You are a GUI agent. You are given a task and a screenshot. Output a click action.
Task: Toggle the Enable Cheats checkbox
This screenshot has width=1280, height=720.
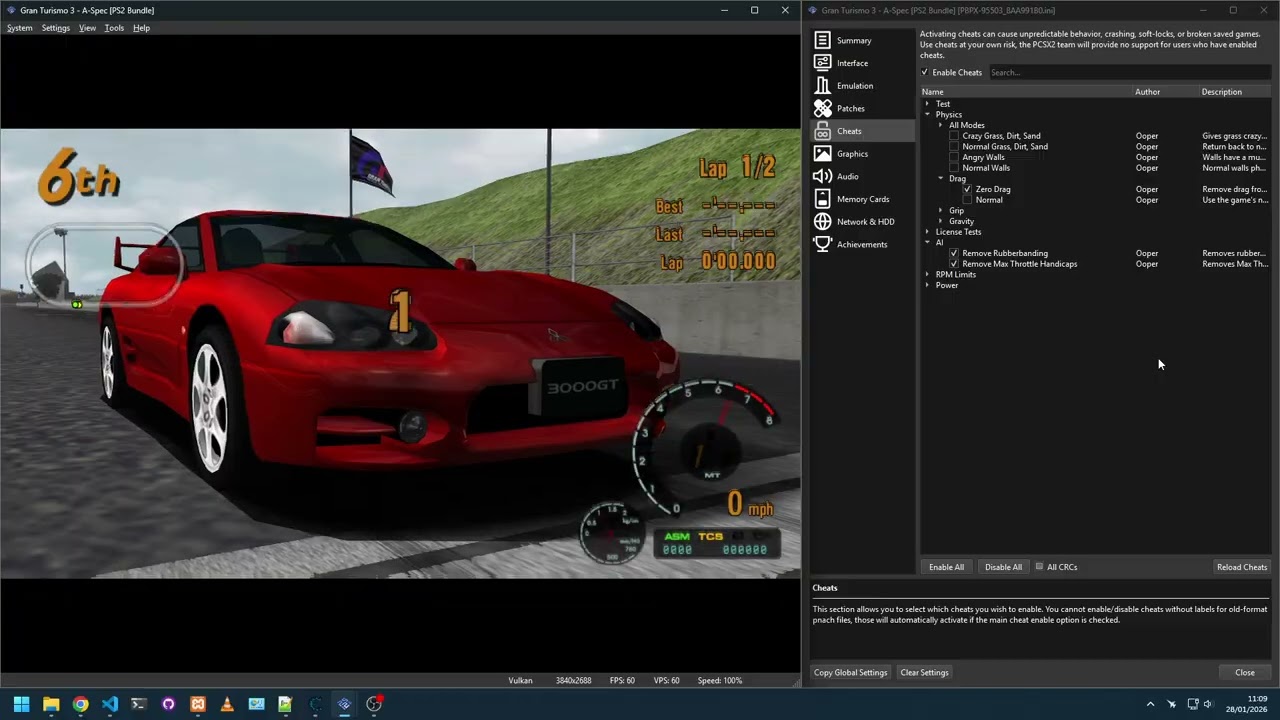pyautogui.click(x=925, y=72)
